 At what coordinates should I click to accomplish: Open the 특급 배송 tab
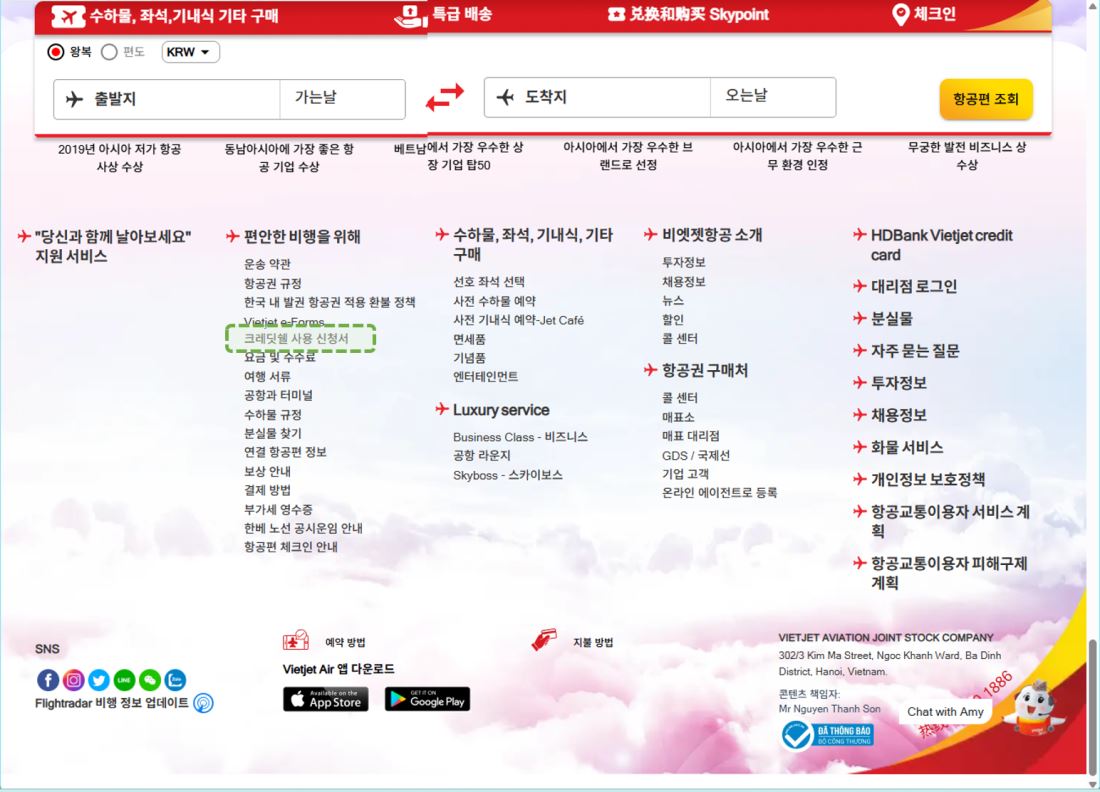pyautogui.click(x=443, y=14)
